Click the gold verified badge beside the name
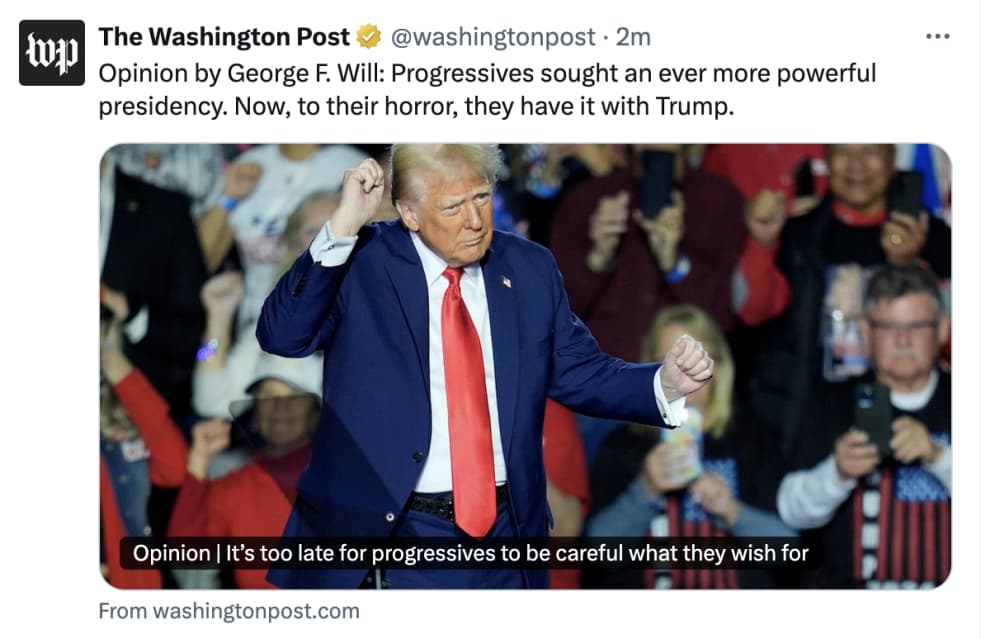This screenshot has height=639, width=1000. (369, 37)
